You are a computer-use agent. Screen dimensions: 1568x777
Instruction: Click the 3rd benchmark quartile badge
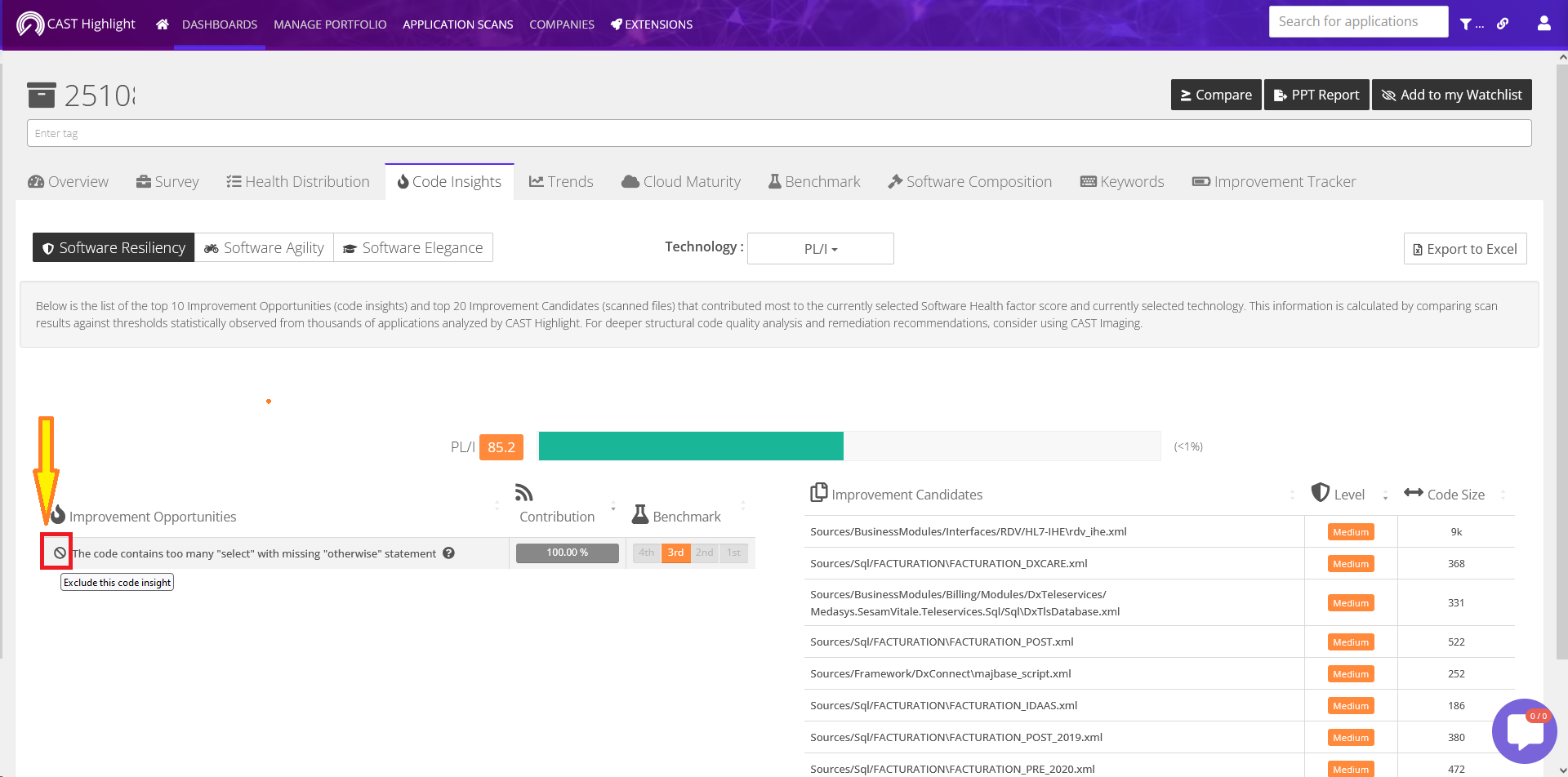[675, 553]
